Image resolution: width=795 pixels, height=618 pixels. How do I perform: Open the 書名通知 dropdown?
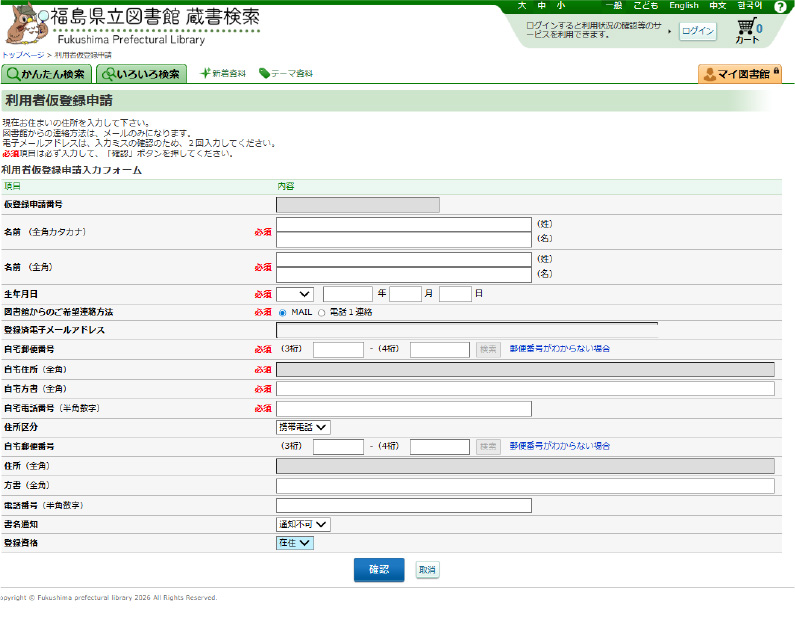pyautogui.click(x=303, y=523)
